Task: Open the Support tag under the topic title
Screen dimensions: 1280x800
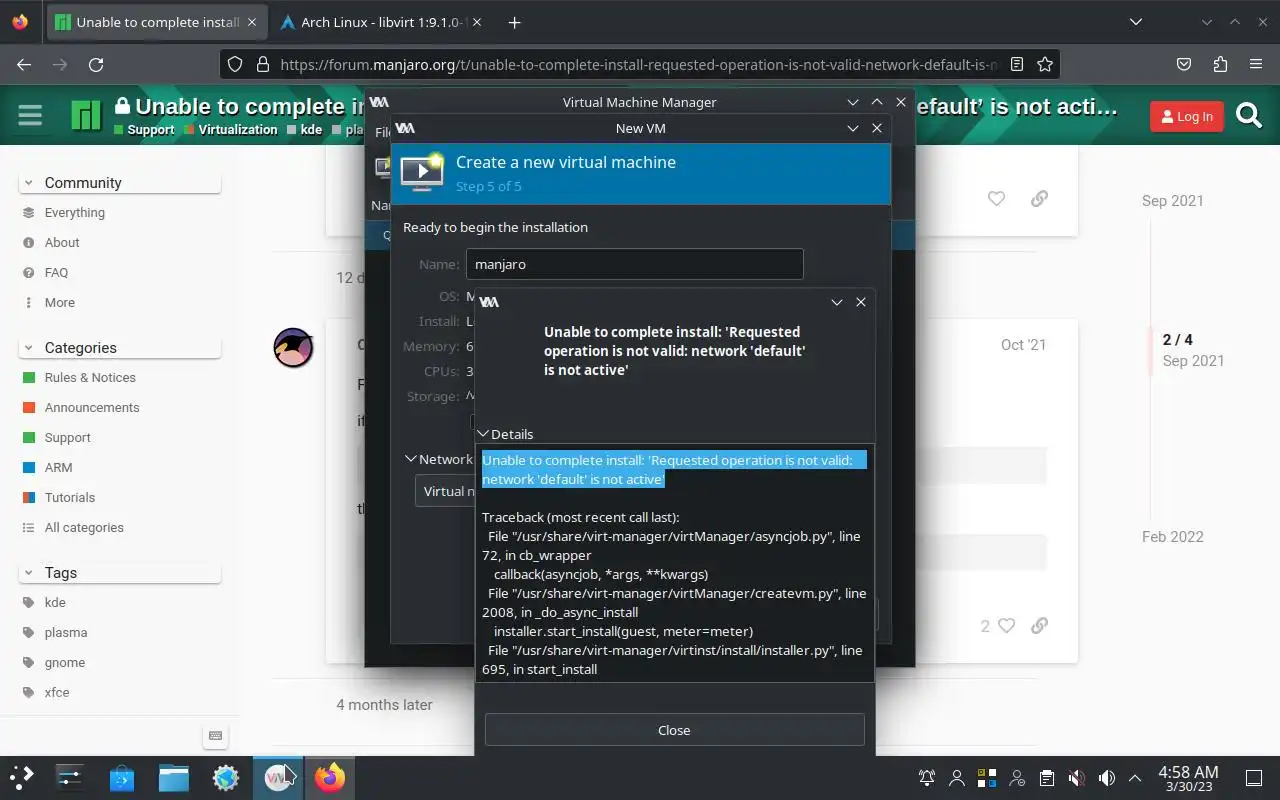Action: [x=144, y=130]
